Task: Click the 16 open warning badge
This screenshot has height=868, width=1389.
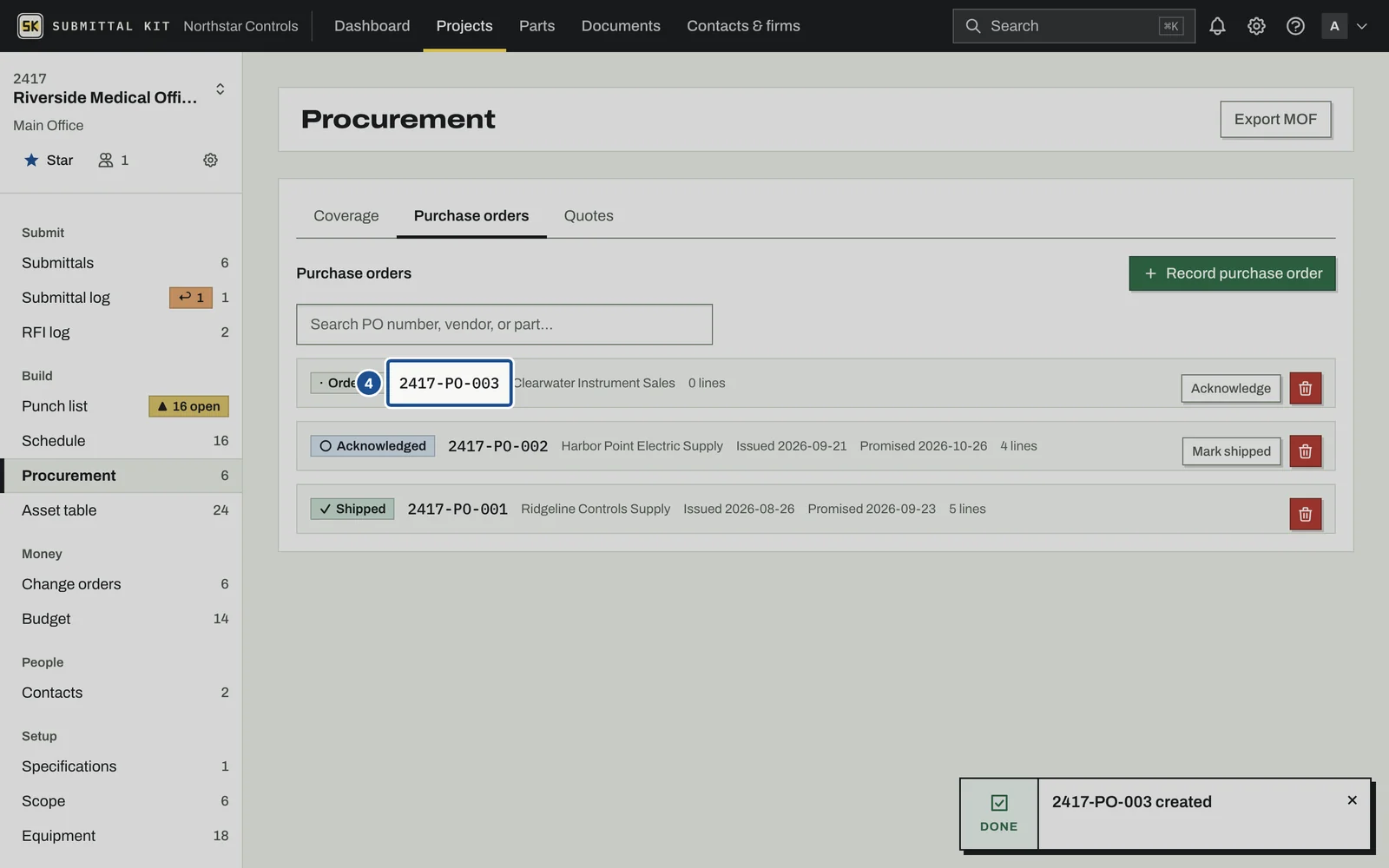Action: coord(188,406)
